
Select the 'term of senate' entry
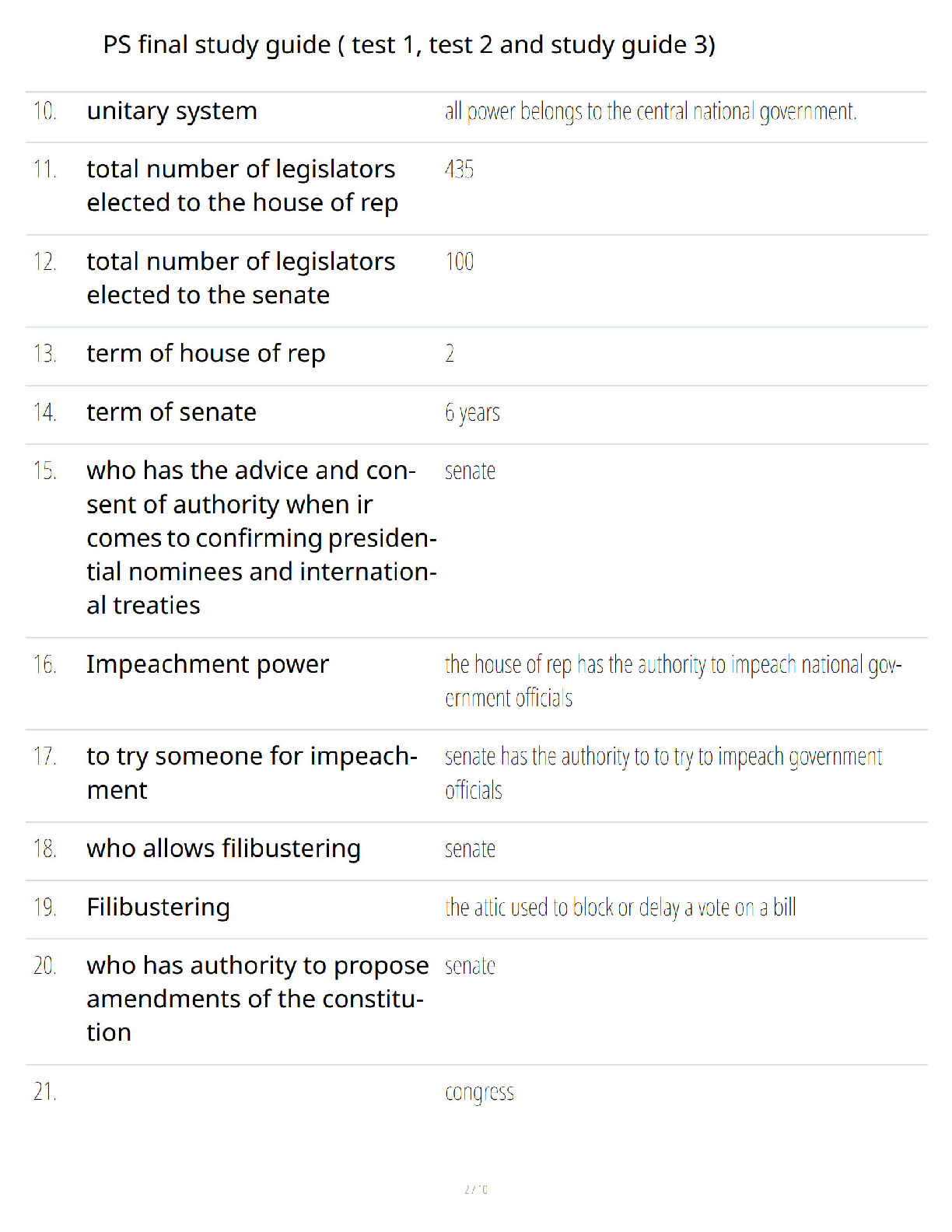point(172,412)
